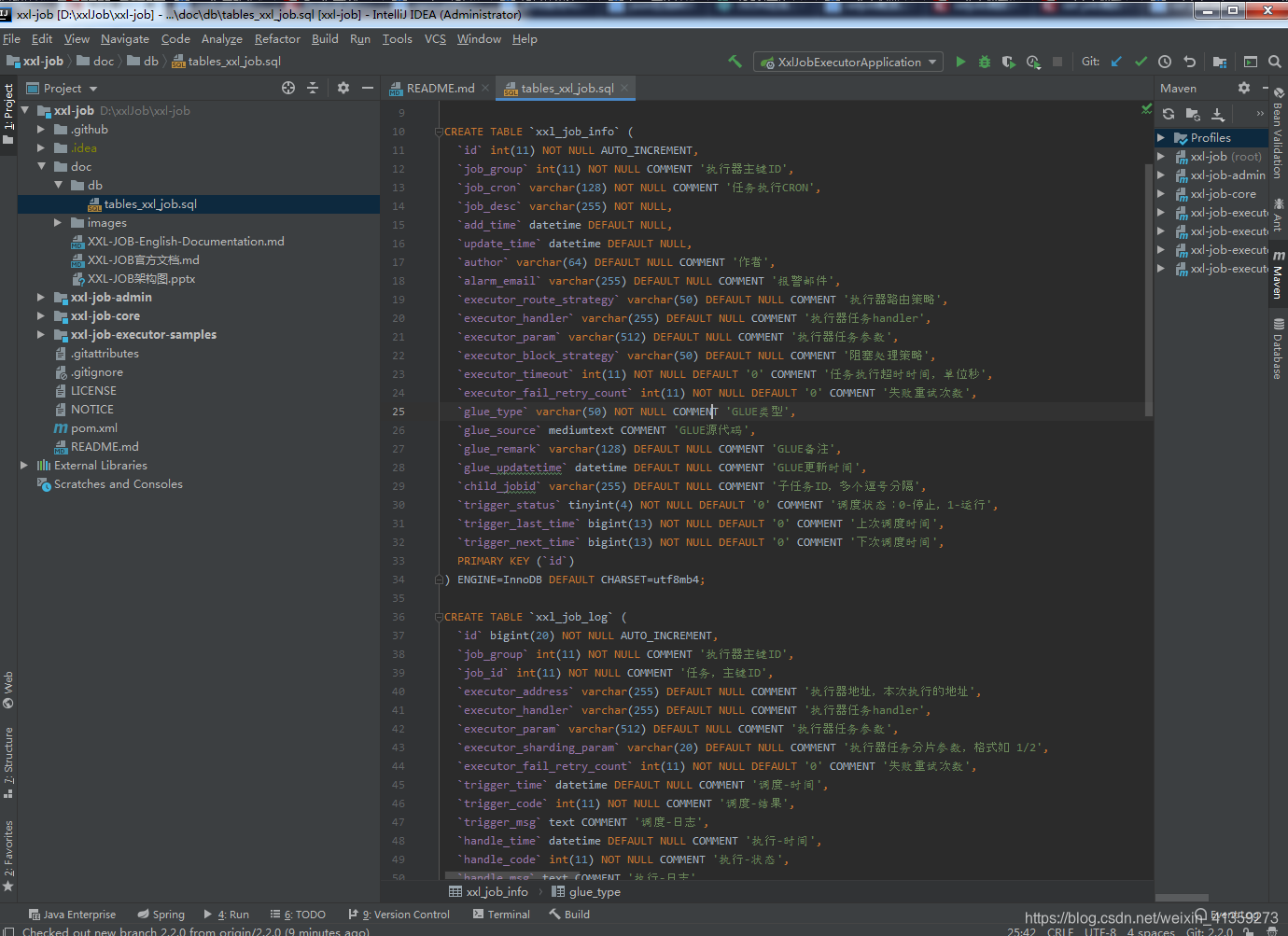1288x936 pixels.
Task: Toggle the Database tool window stripe
Action: pyautogui.click(x=1279, y=348)
